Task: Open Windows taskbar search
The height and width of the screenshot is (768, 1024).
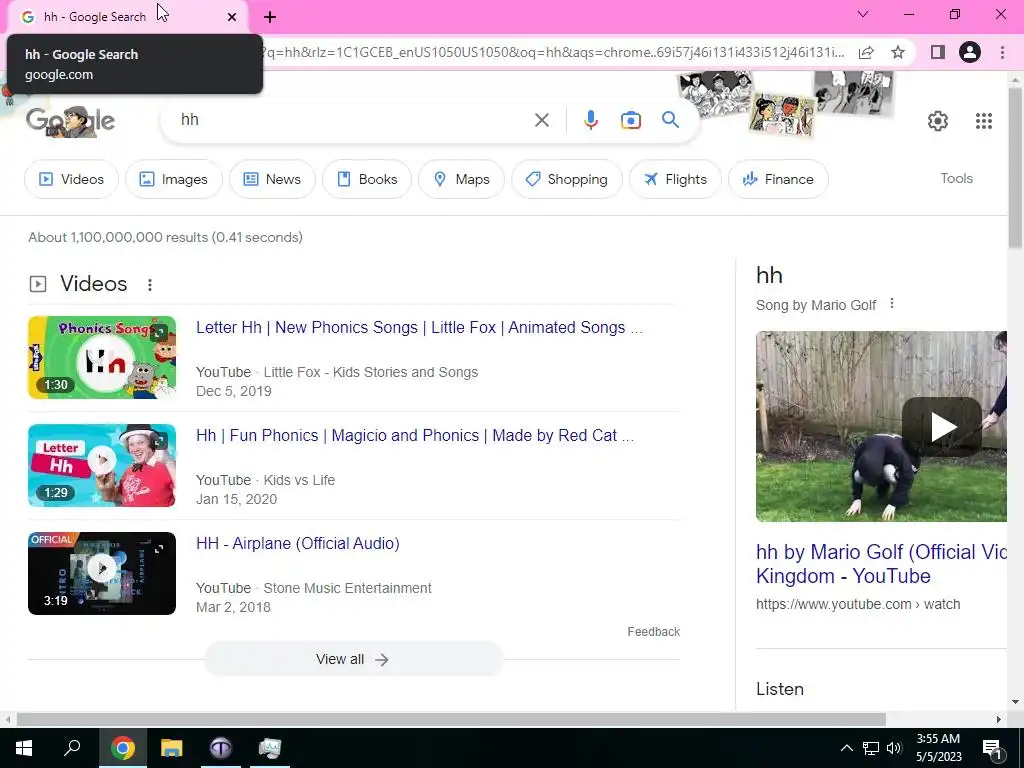Action: tap(72, 748)
